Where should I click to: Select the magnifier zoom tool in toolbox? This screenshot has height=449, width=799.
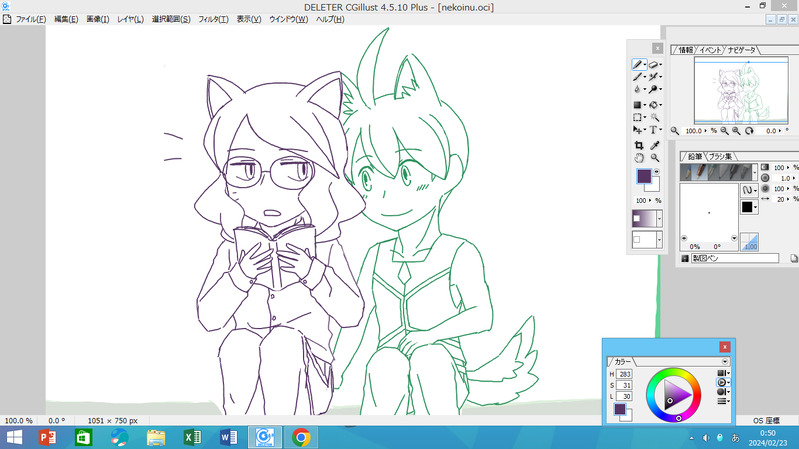[x=655, y=158]
